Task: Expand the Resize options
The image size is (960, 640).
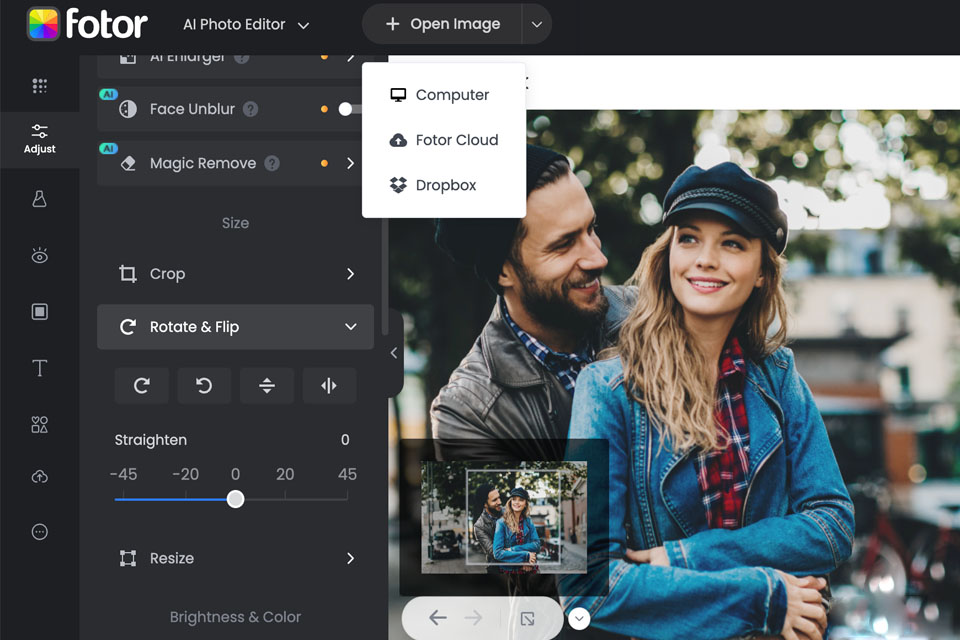Action: tap(350, 558)
